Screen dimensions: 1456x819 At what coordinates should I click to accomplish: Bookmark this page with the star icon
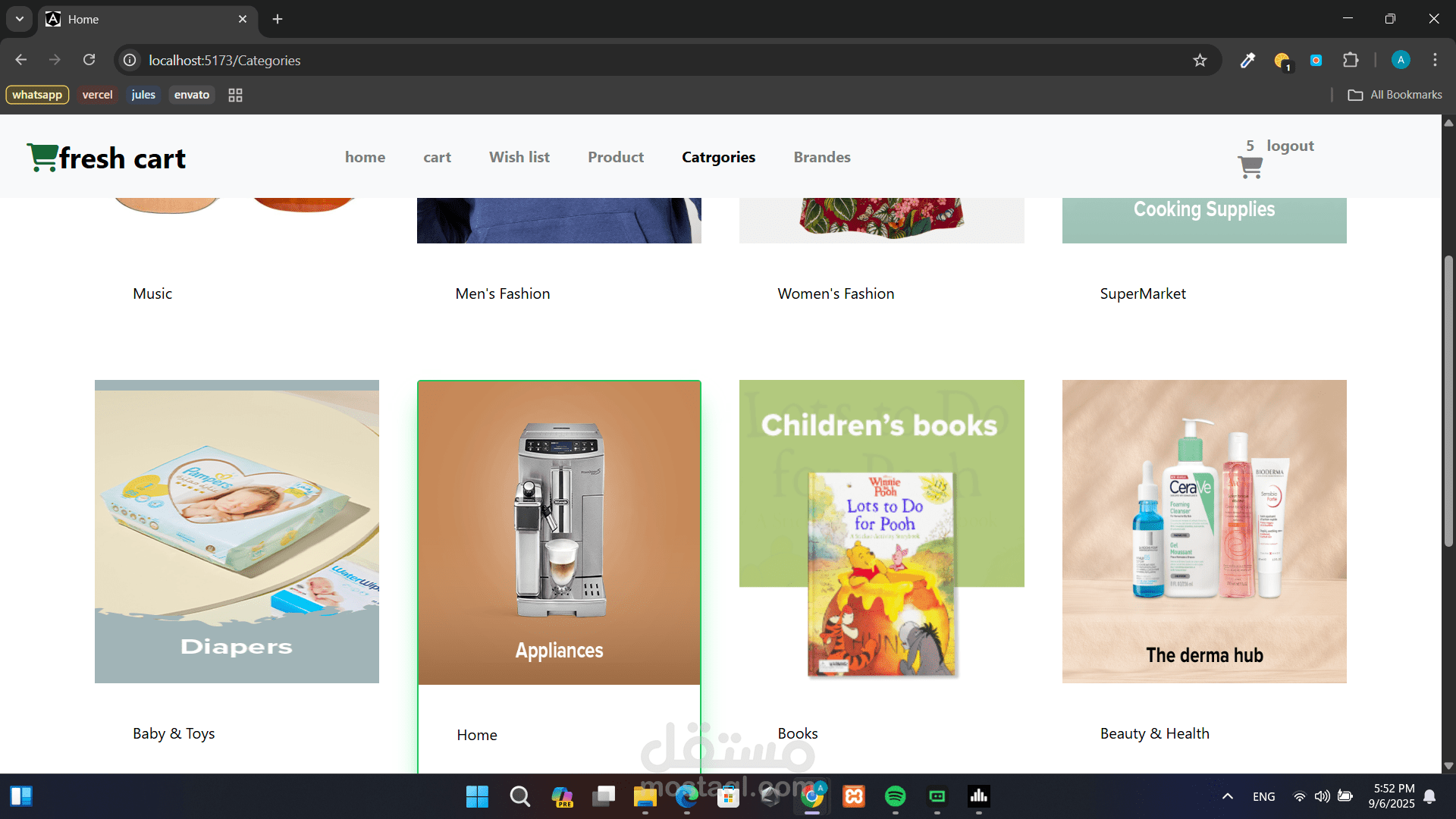point(1200,60)
